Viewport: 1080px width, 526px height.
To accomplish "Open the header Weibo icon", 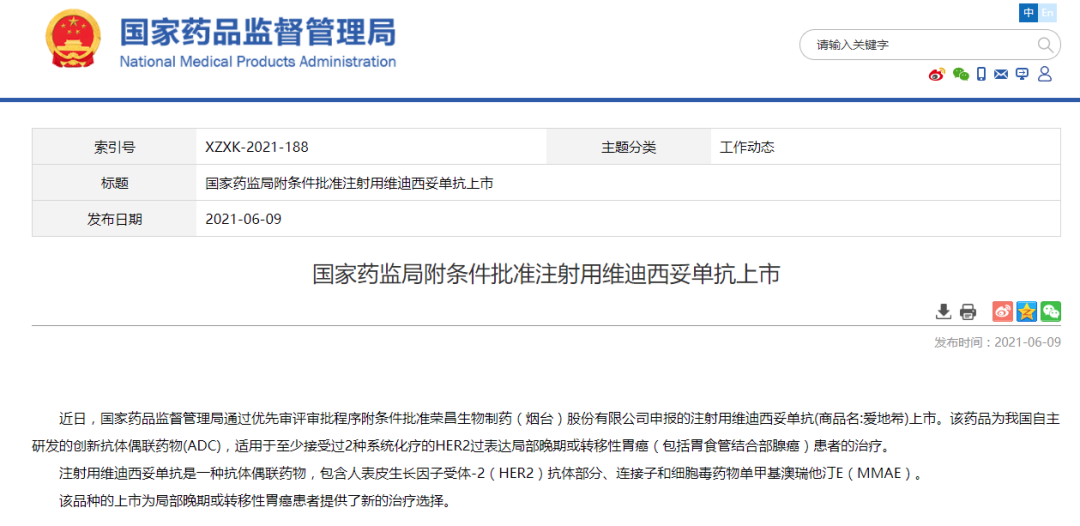I will 937,74.
